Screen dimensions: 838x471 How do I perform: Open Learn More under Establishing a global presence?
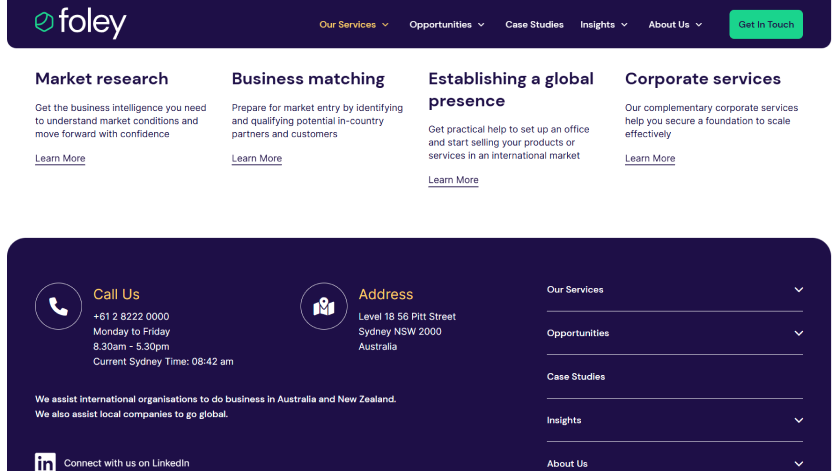click(453, 180)
